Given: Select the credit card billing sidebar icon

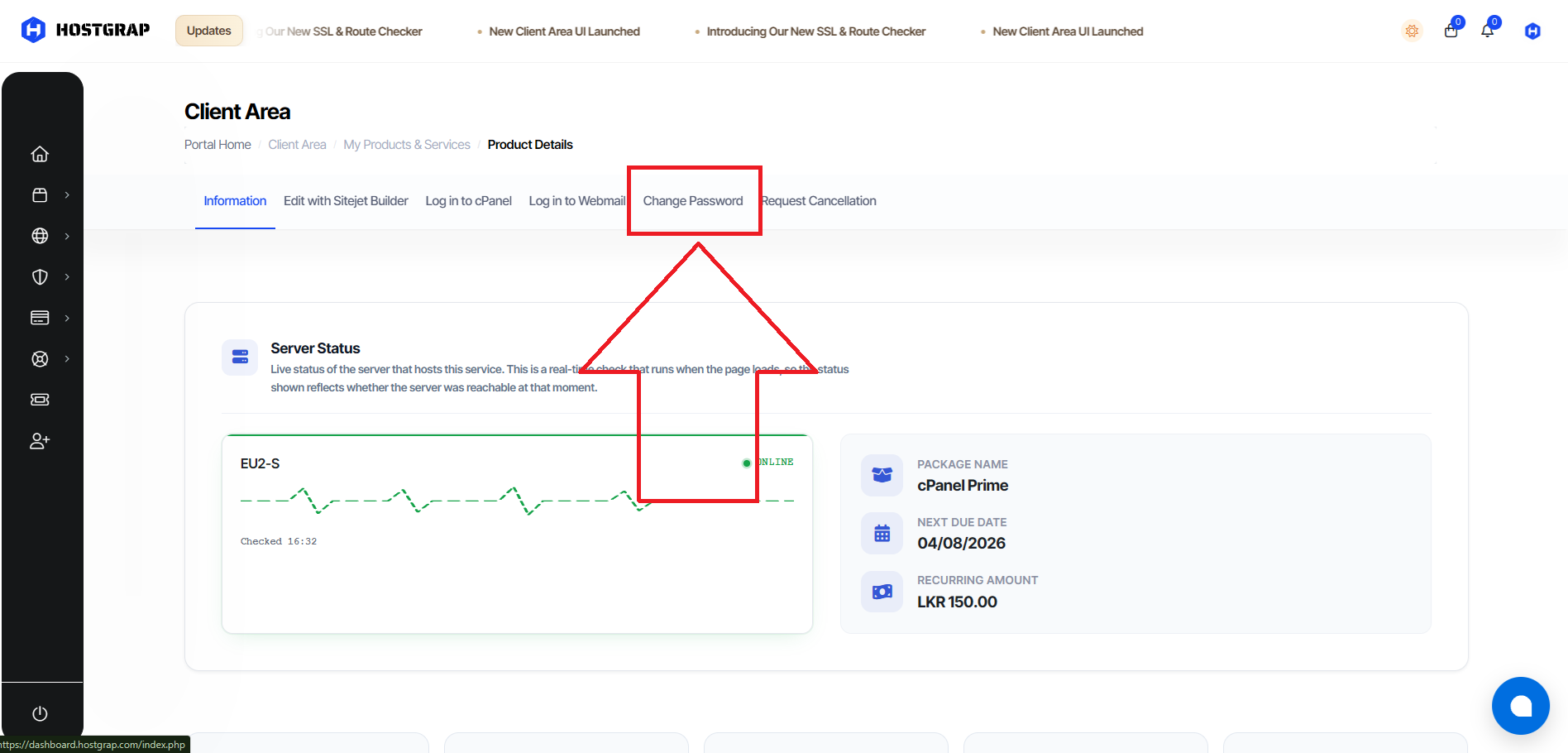Looking at the screenshot, I should click(x=40, y=318).
